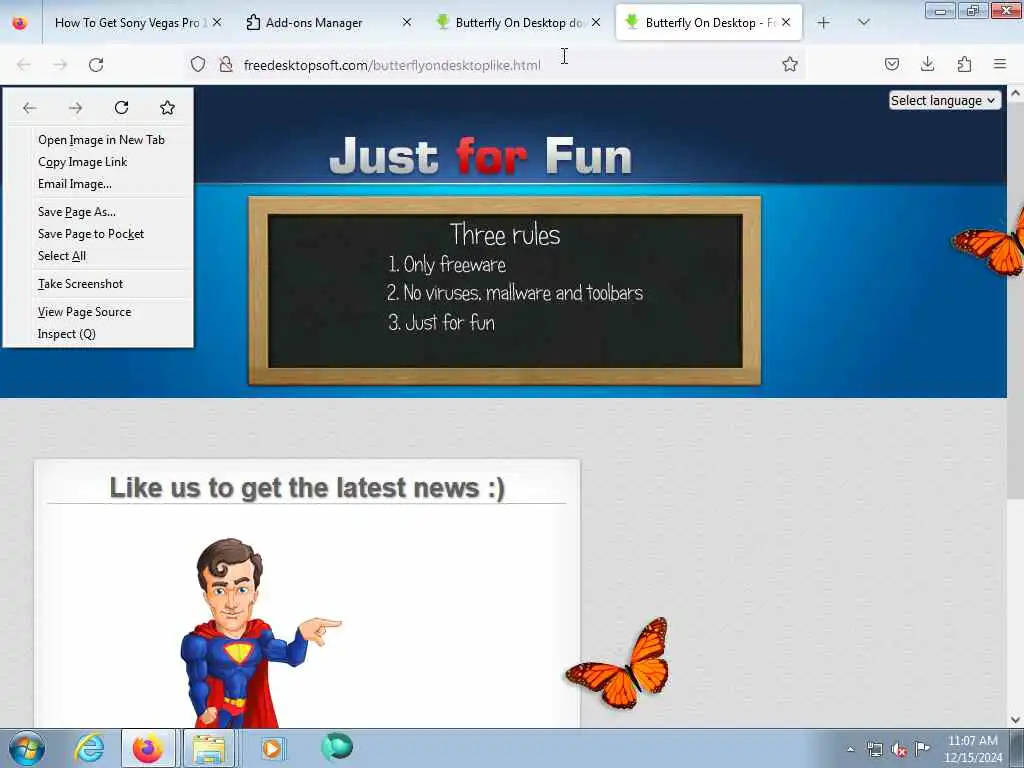
Task: Click the scrollbar down arrow
Action: pyautogui.click(x=1016, y=720)
